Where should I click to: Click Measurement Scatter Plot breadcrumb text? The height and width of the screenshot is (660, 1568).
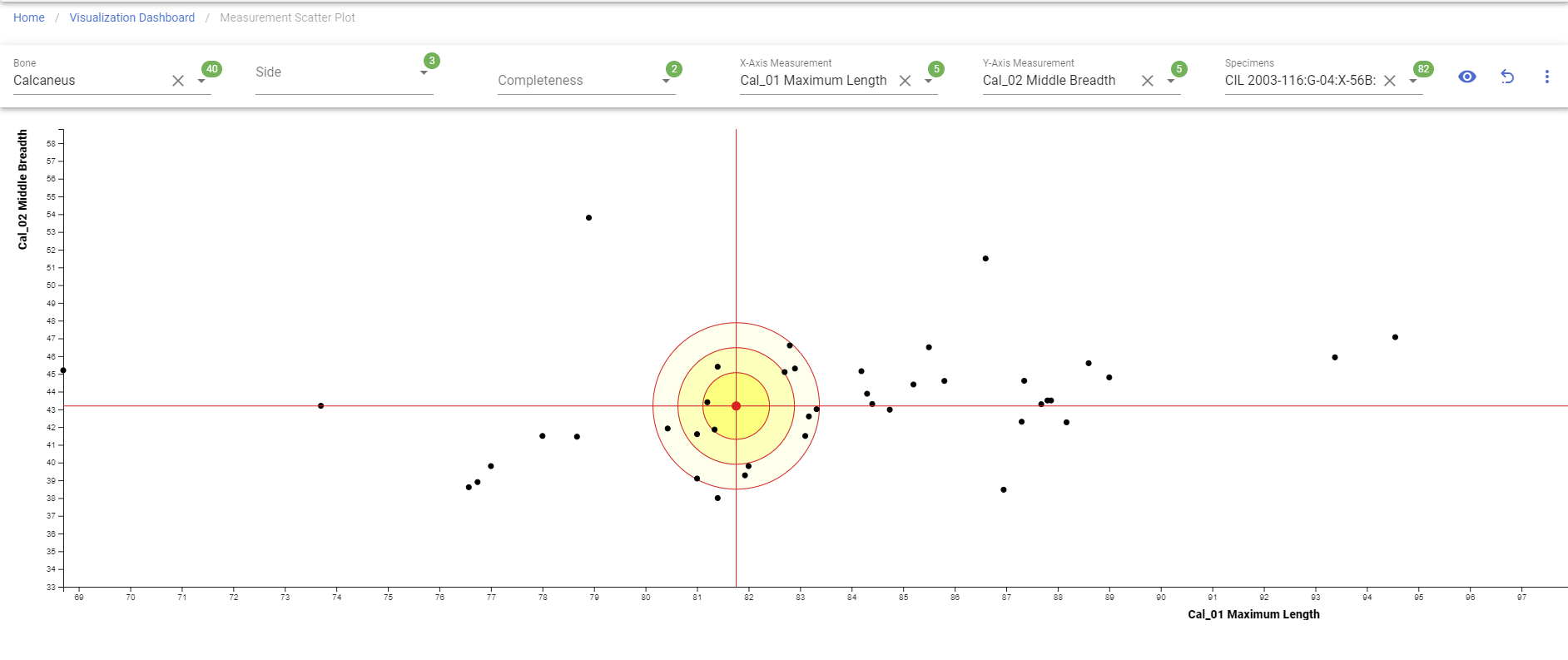point(287,17)
